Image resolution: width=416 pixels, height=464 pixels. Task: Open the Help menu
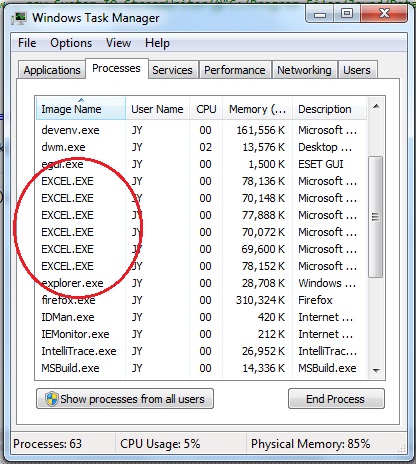tap(157, 43)
